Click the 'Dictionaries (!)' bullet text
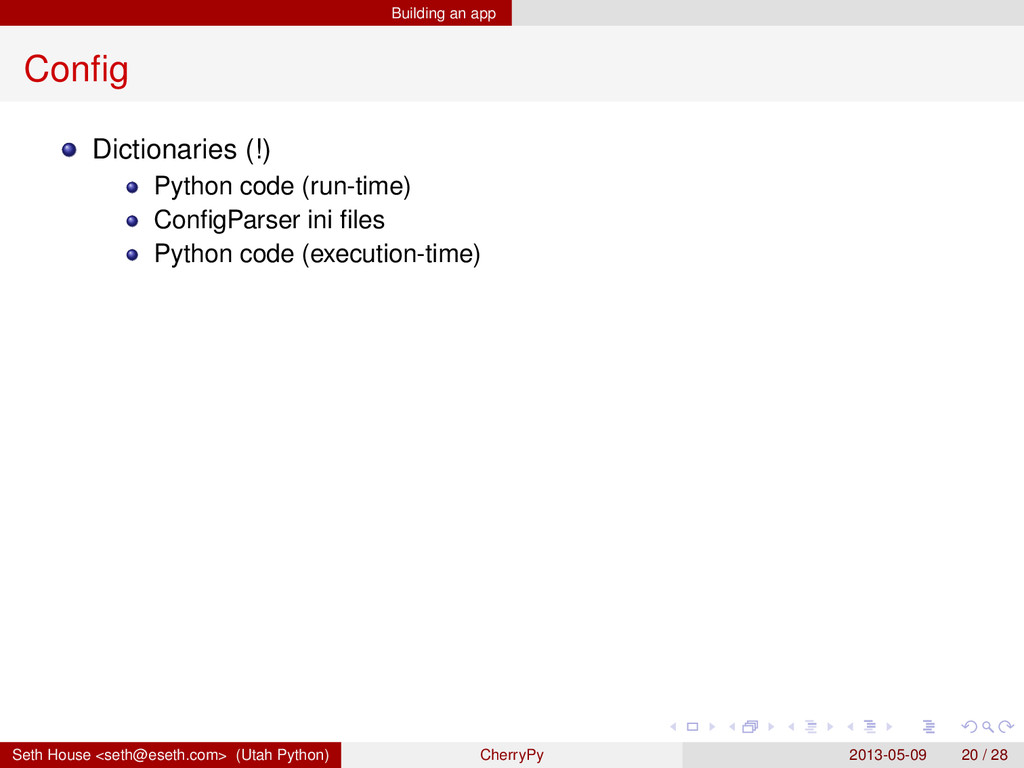The image size is (1024, 768). point(181,149)
